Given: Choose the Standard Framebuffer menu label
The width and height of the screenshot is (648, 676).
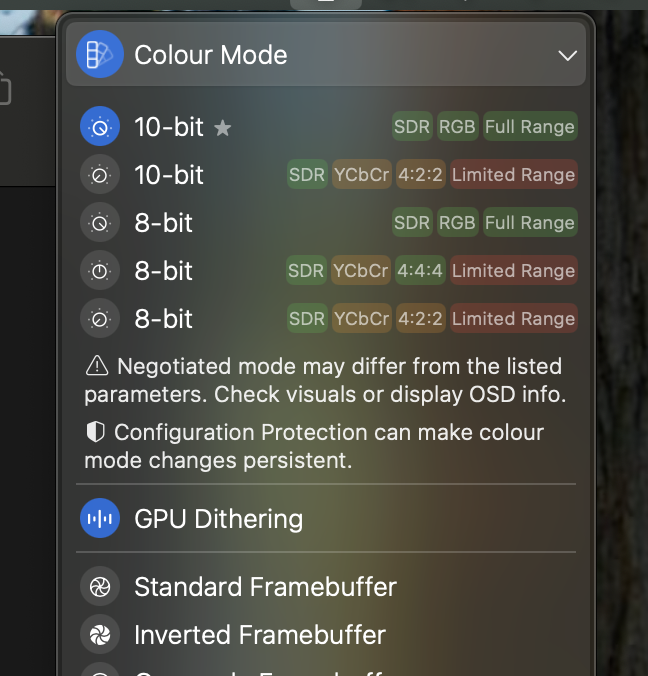Looking at the screenshot, I should (265, 587).
